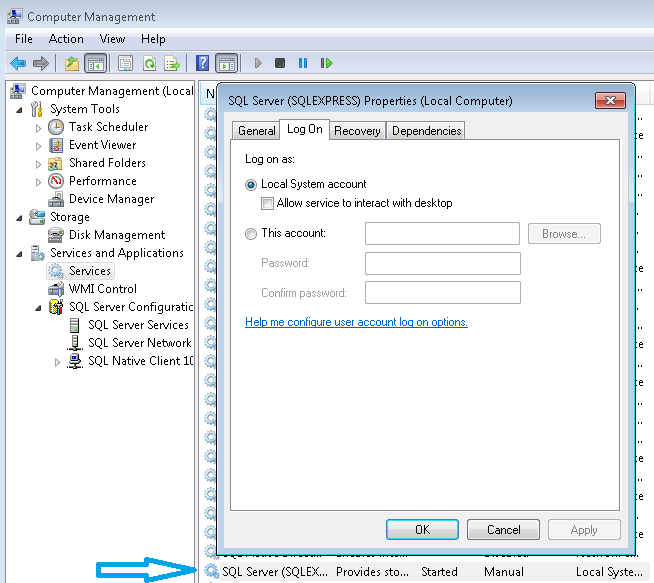Click the forward arrow toolbar icon
Viewport: 654px width, 583px height.
click(x=40, y=63)
